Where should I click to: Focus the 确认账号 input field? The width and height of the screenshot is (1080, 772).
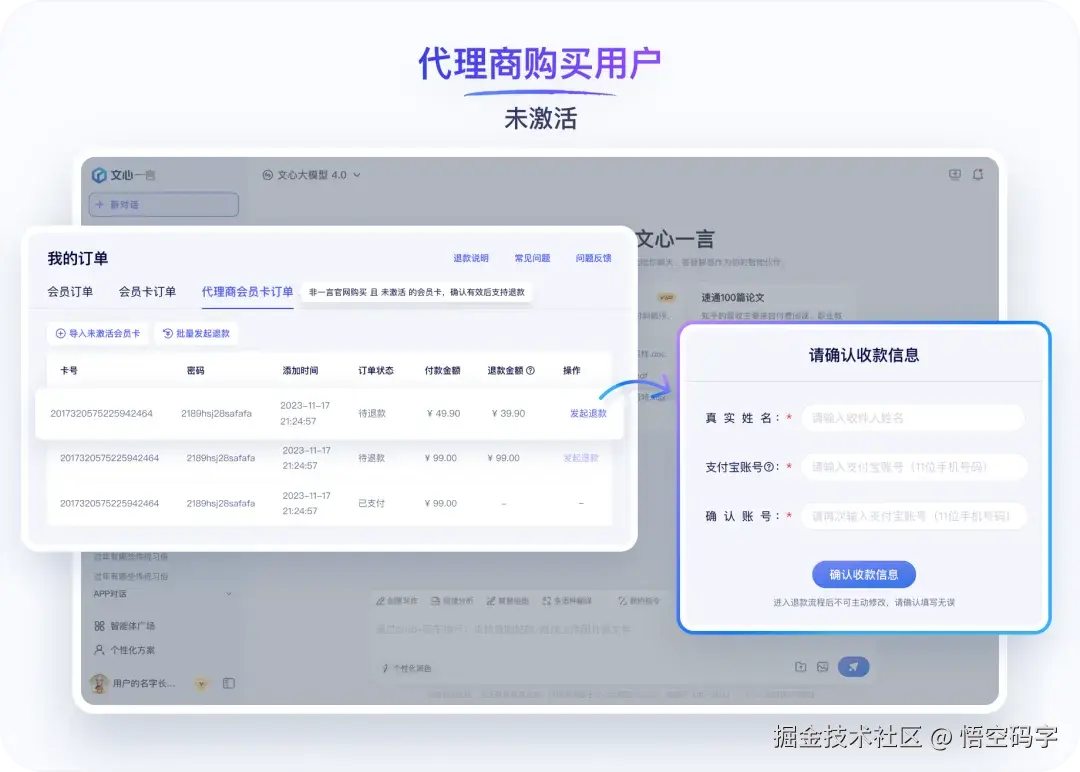pyautogui.click(x=913, y=516)
